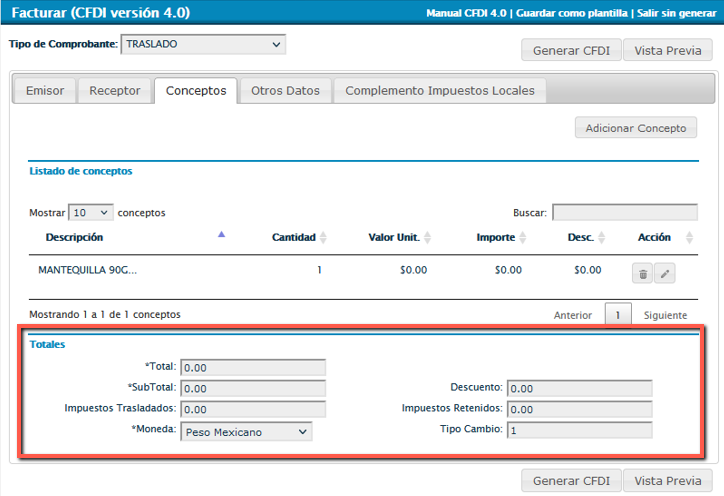Sort by Valor Unit. column arrows
This screenshot has height=496, width=724.
[x=428, y=238]
